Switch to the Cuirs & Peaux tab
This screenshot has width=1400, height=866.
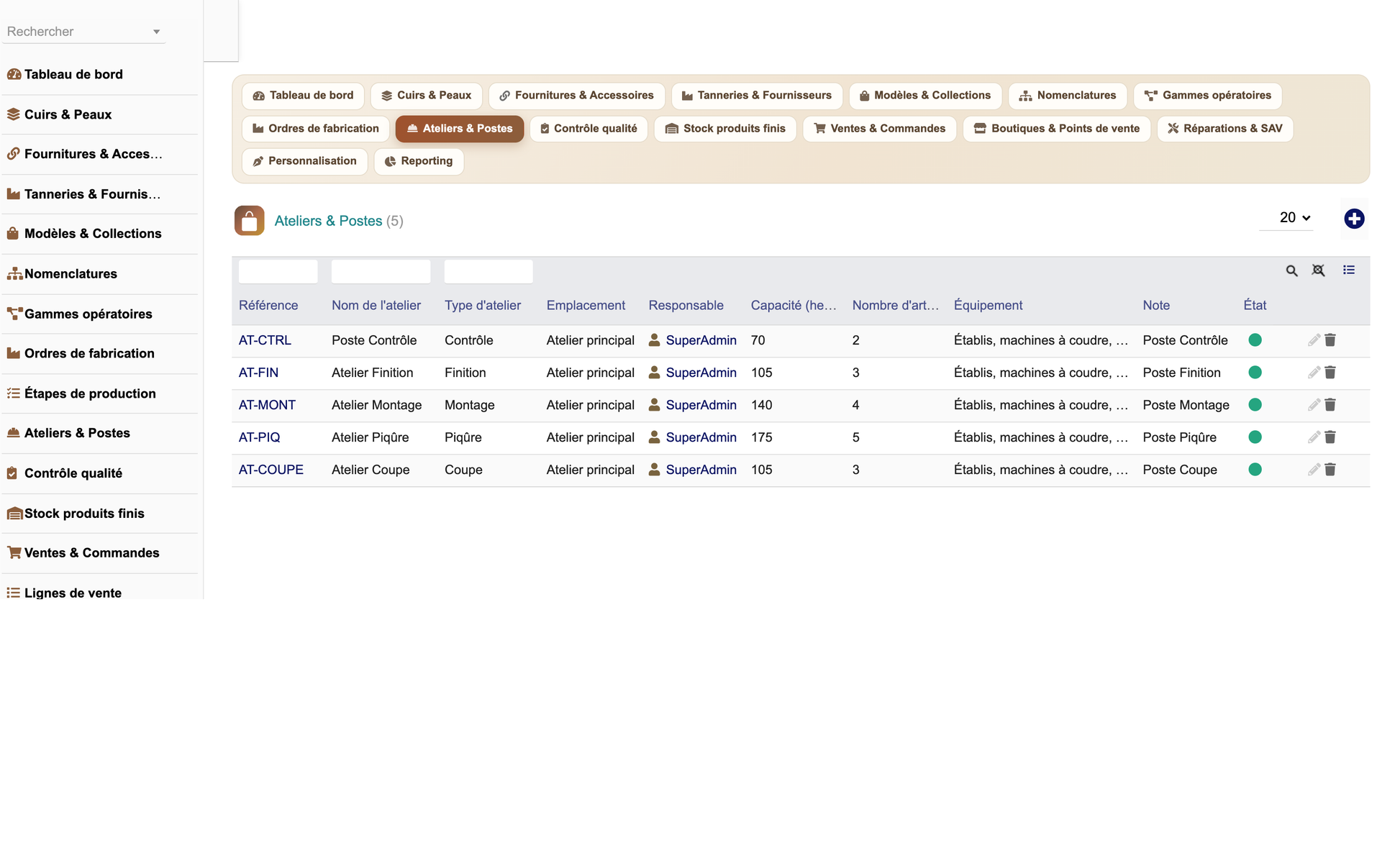426,96
